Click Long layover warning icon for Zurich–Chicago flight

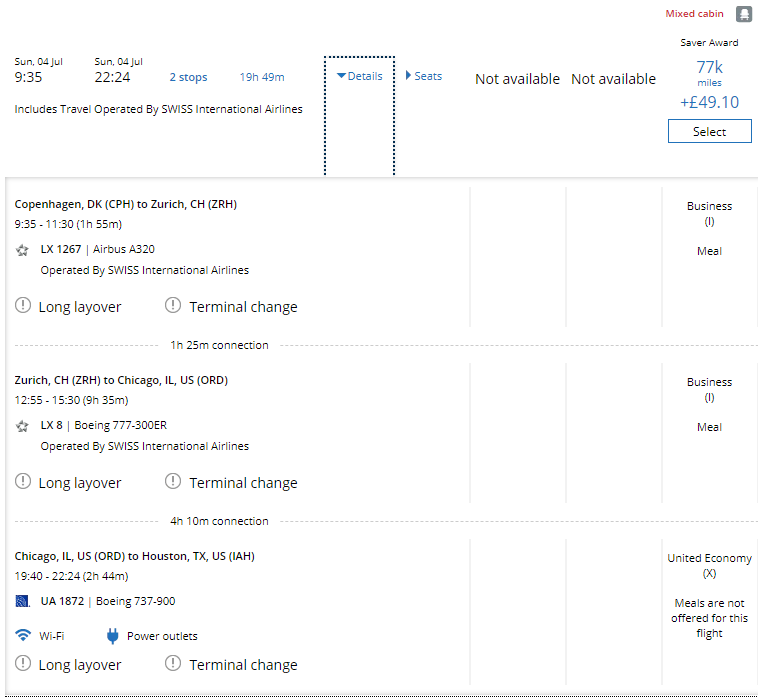[x=23, y=482]
